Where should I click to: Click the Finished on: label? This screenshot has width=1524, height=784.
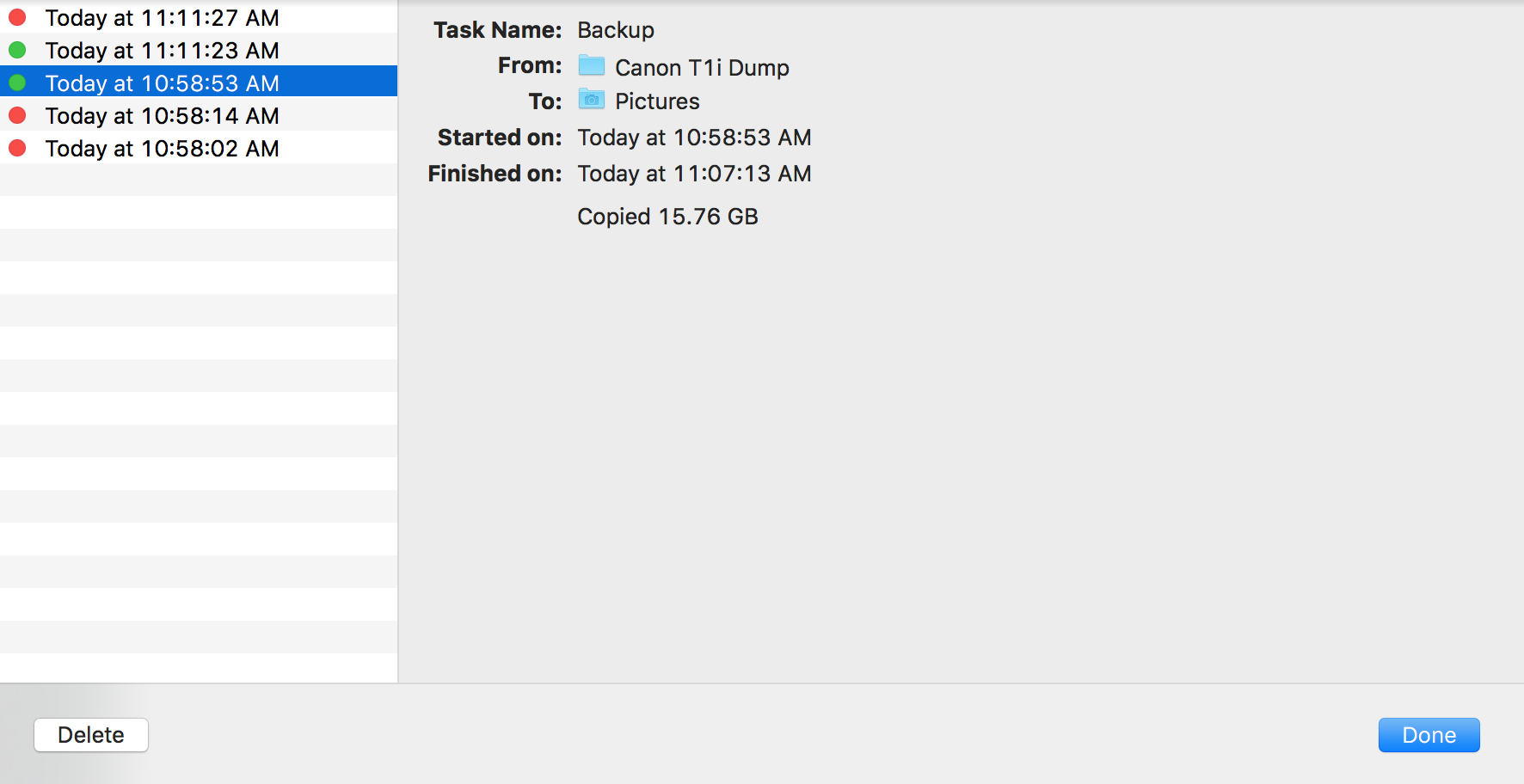495,174
